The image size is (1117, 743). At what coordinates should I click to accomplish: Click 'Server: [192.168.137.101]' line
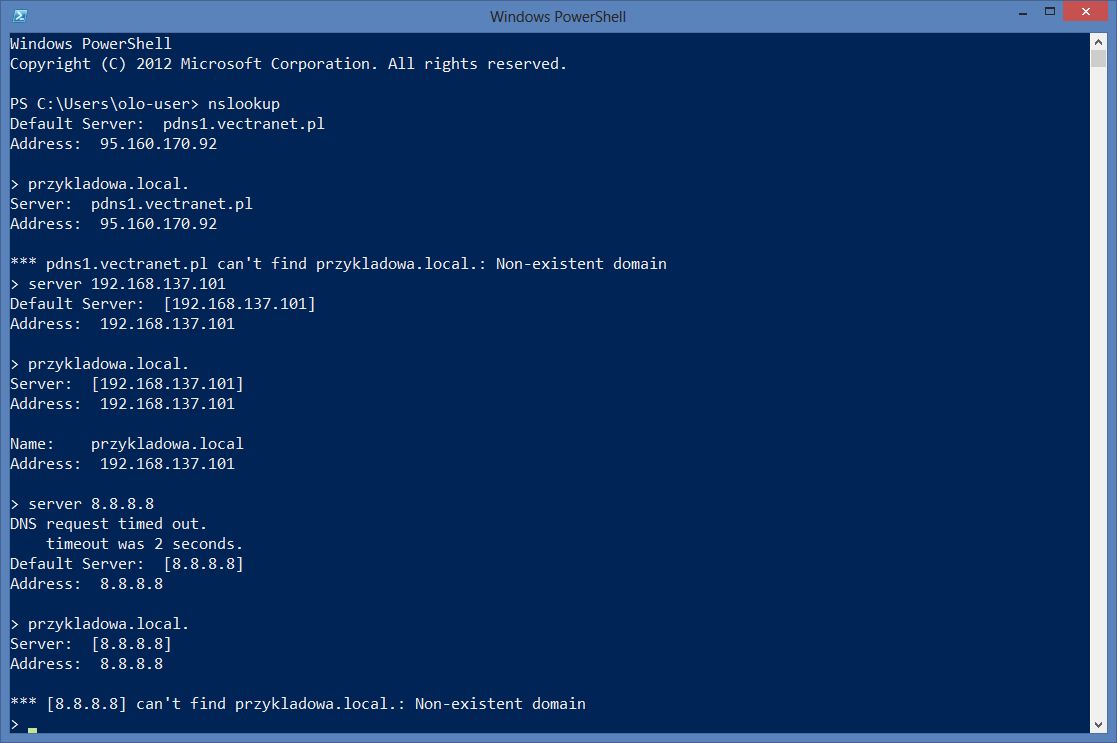(x=127, y=383)
